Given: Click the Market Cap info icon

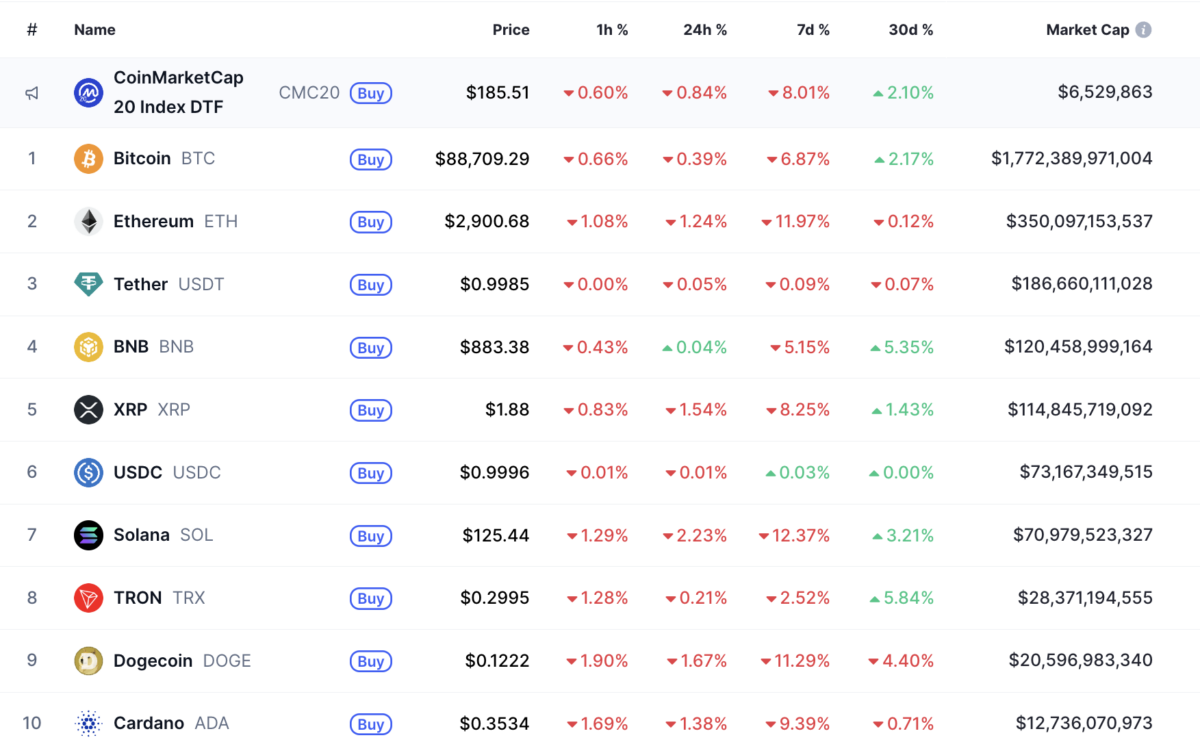Looking at the screenshot, I should [1143, 30].
